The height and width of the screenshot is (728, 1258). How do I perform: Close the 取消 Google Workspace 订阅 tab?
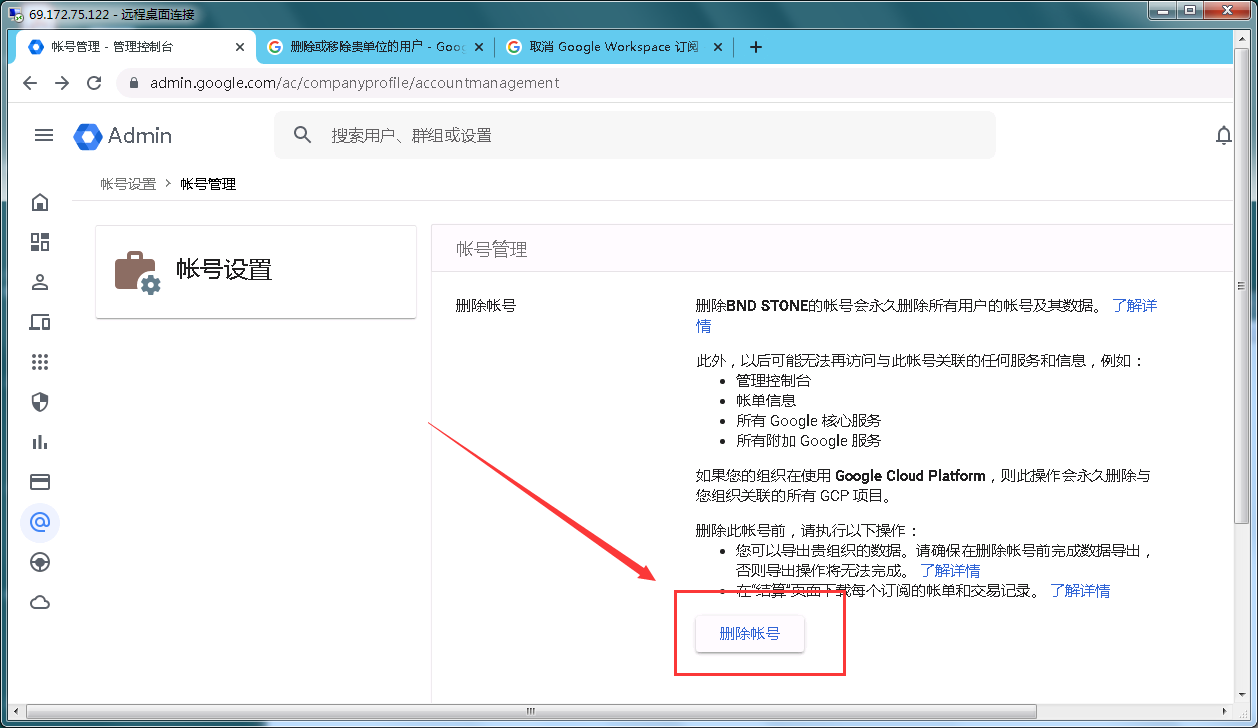tap(716, 47)
